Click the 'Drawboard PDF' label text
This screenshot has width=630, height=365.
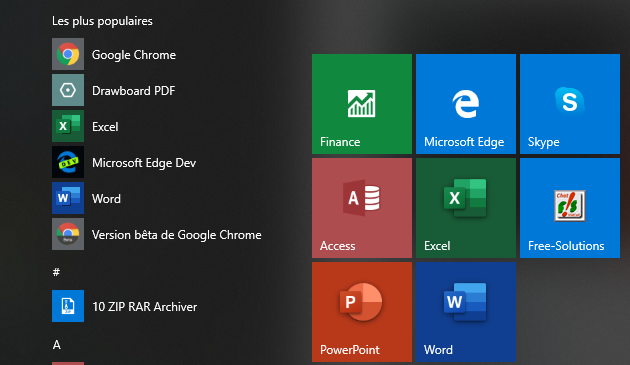[133, 91]
